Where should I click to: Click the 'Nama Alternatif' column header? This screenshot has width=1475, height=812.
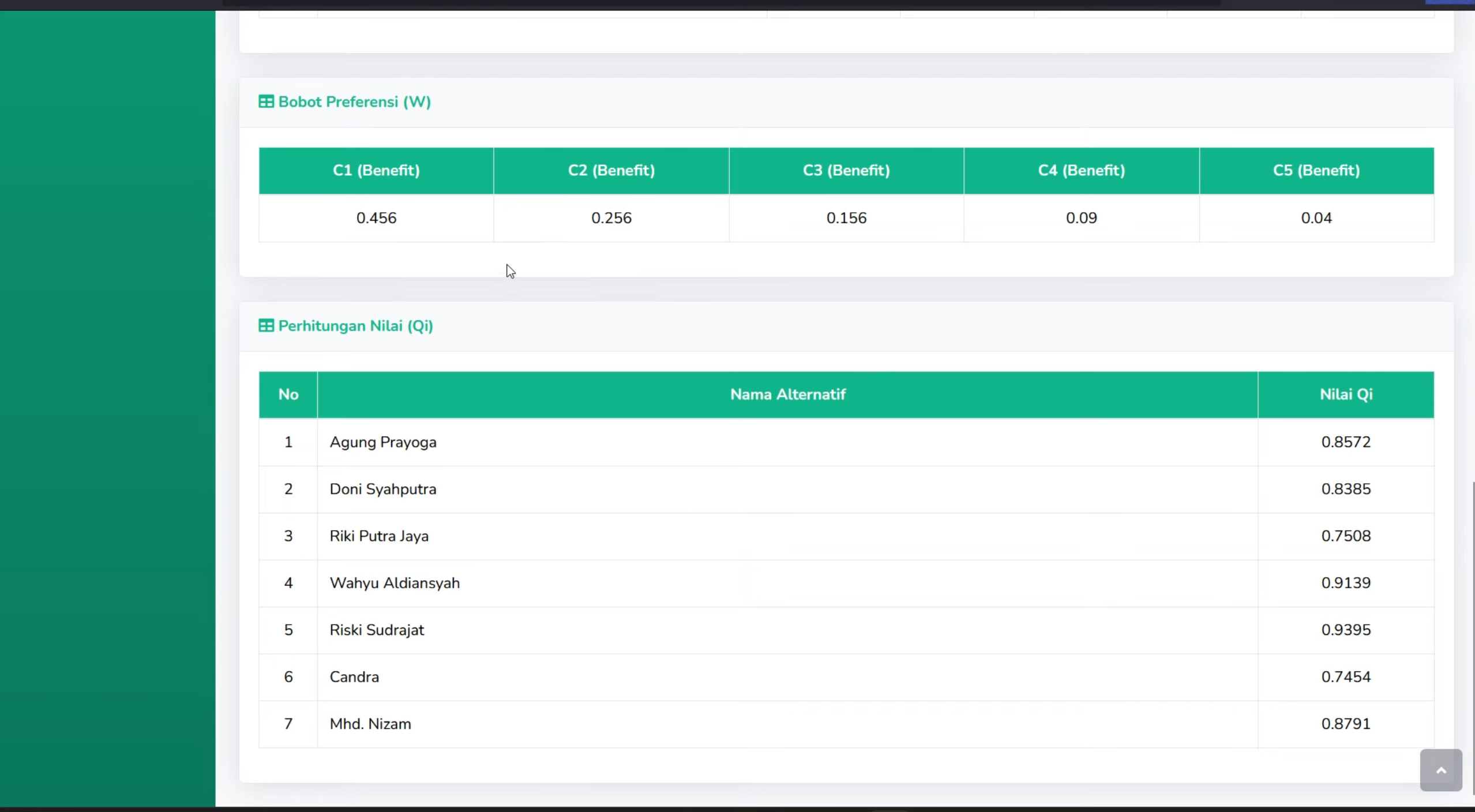pyautogui.click(x=787, y=394)
